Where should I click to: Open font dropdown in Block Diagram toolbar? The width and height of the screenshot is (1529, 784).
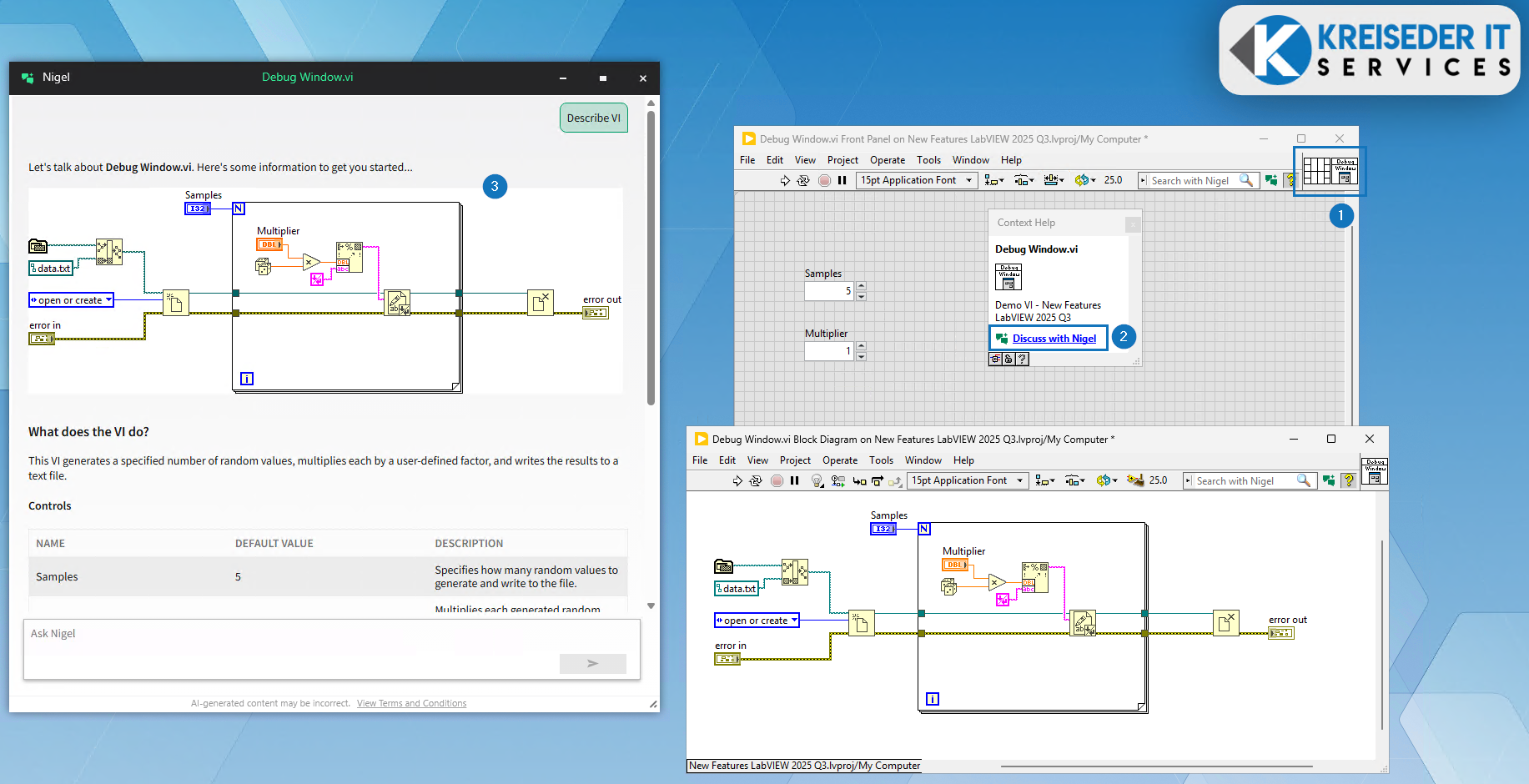point(968,480)
